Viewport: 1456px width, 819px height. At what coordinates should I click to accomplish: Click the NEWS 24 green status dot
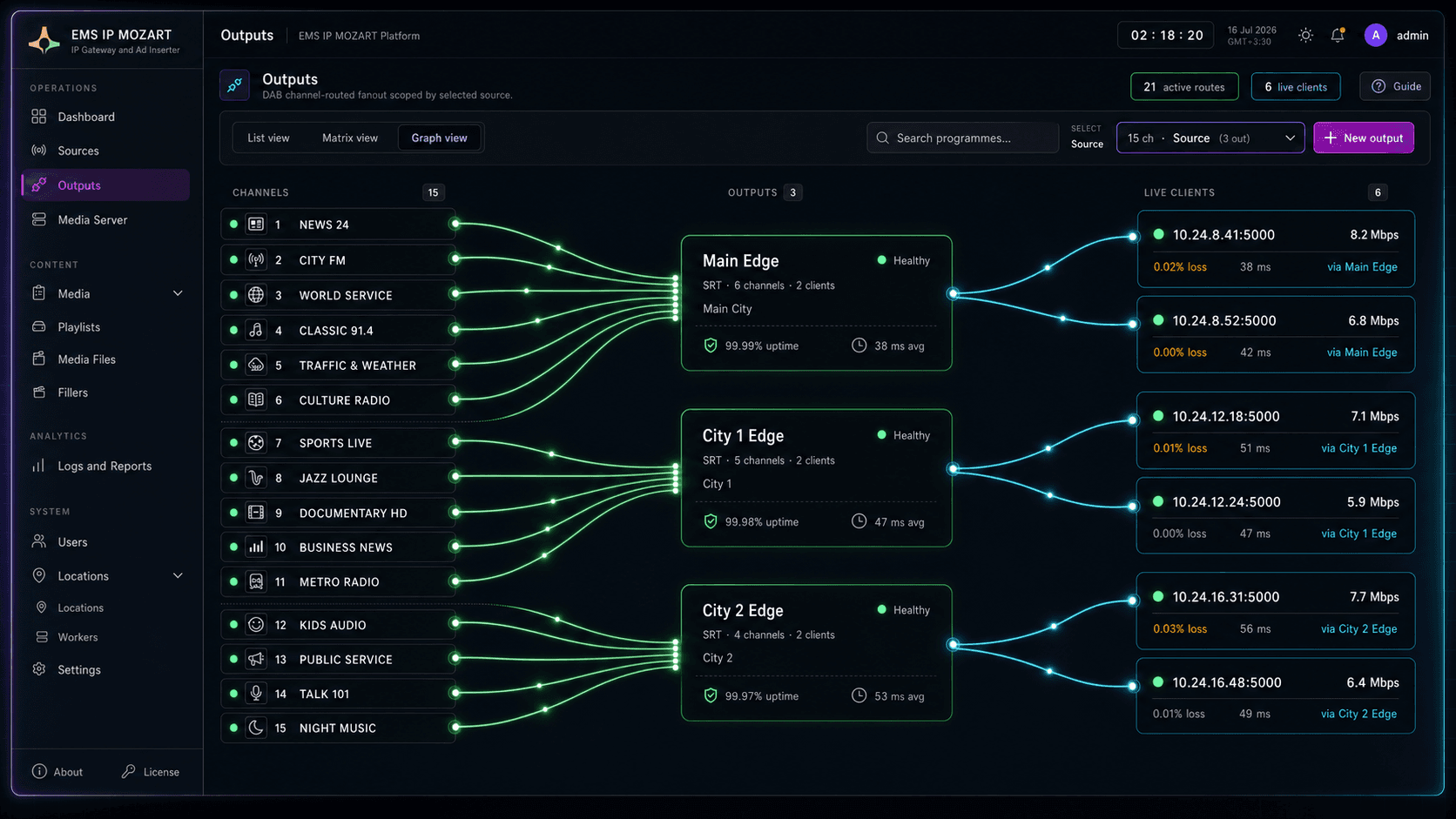coord(233,225)
